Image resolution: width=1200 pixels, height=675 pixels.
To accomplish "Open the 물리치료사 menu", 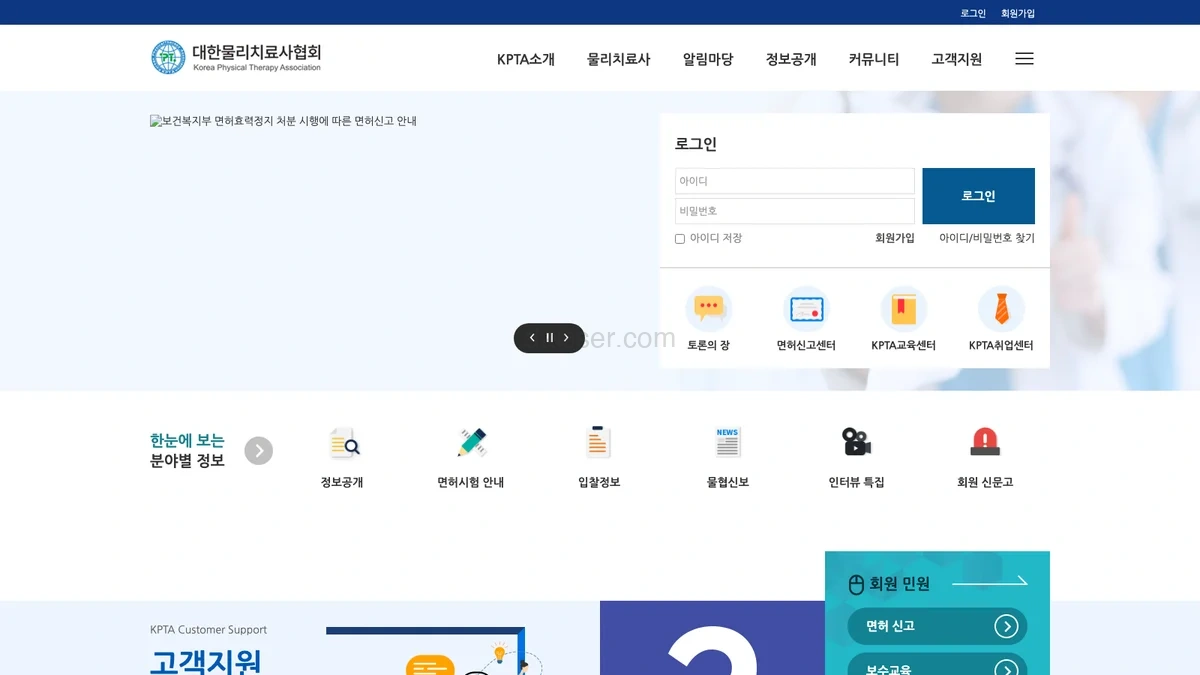I will [619, 59].
